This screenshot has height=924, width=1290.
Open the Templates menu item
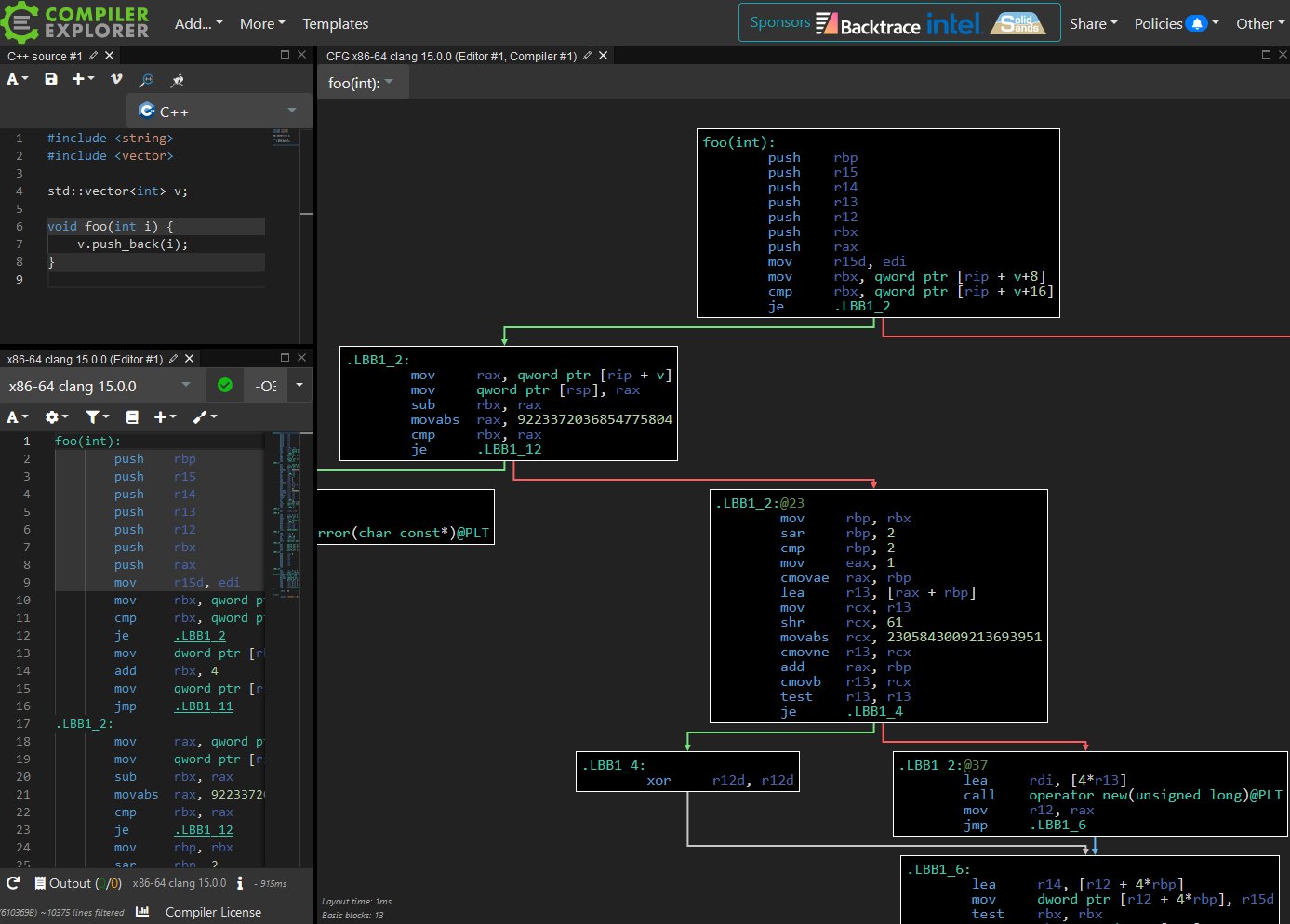(336, 23)
